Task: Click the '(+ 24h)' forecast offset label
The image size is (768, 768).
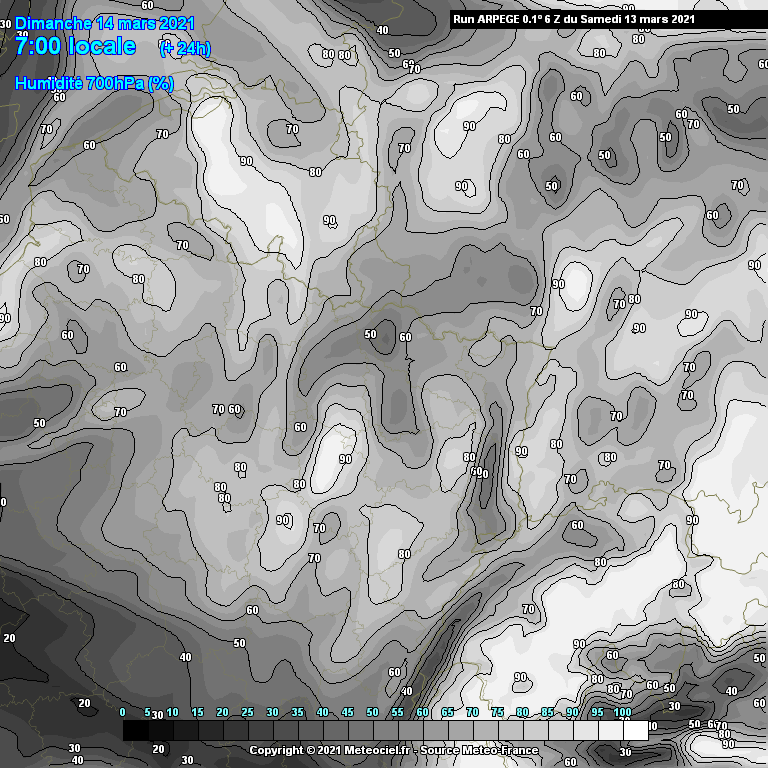Action: 185,48
